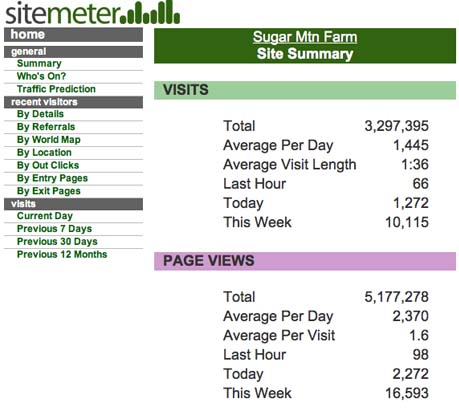
Task: View visitors By Referrals
Action: tap(46, 127)
